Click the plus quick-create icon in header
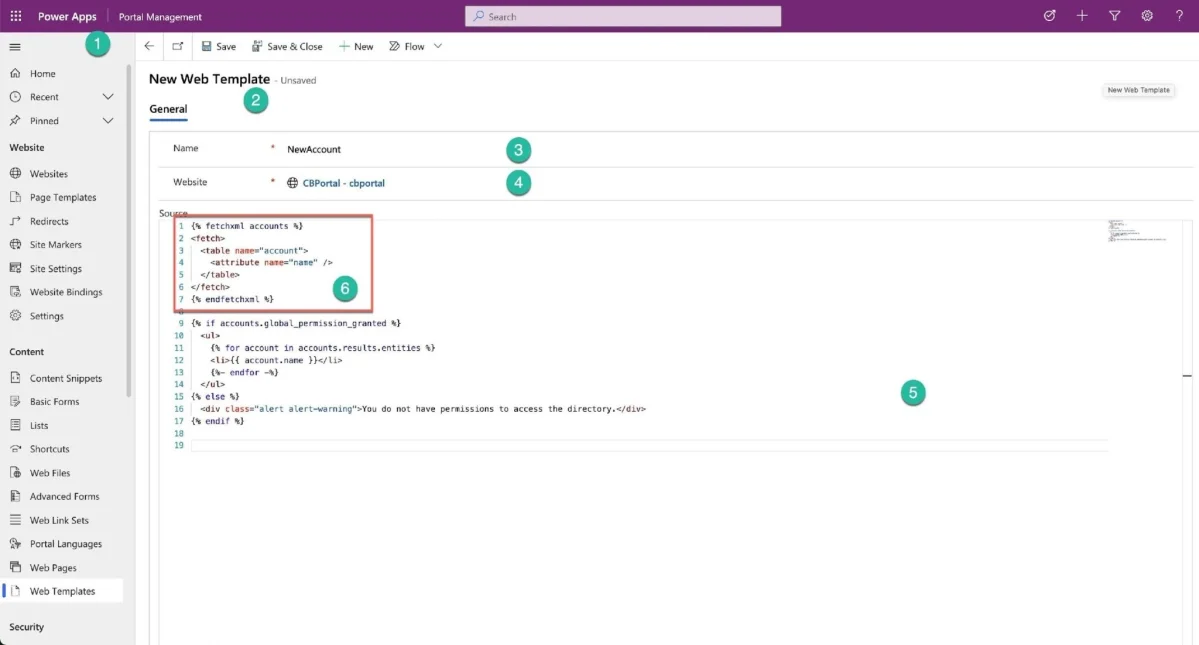 (1082, 16)
